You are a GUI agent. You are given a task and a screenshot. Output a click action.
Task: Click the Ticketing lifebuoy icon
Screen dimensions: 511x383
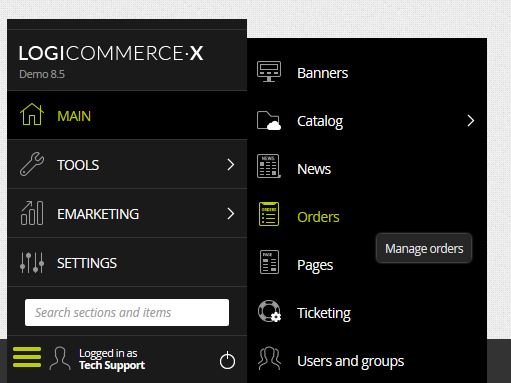click(269, 311)
